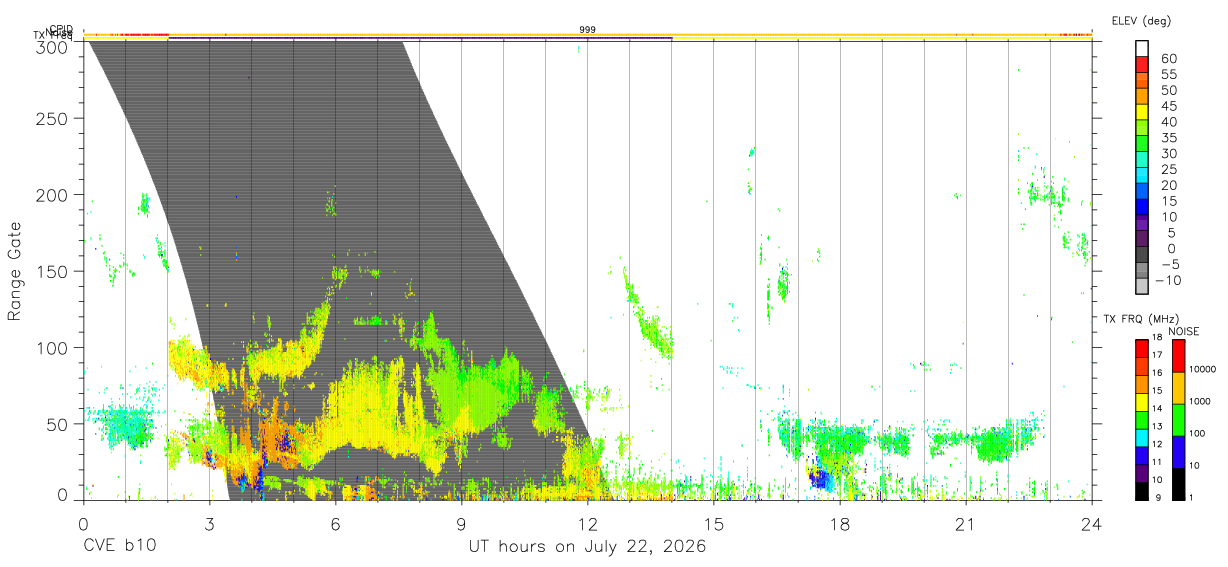The image size is (1228, 567).
Task: Click the ELEV scale label '-5'
Action: (x=1169, y=265)
